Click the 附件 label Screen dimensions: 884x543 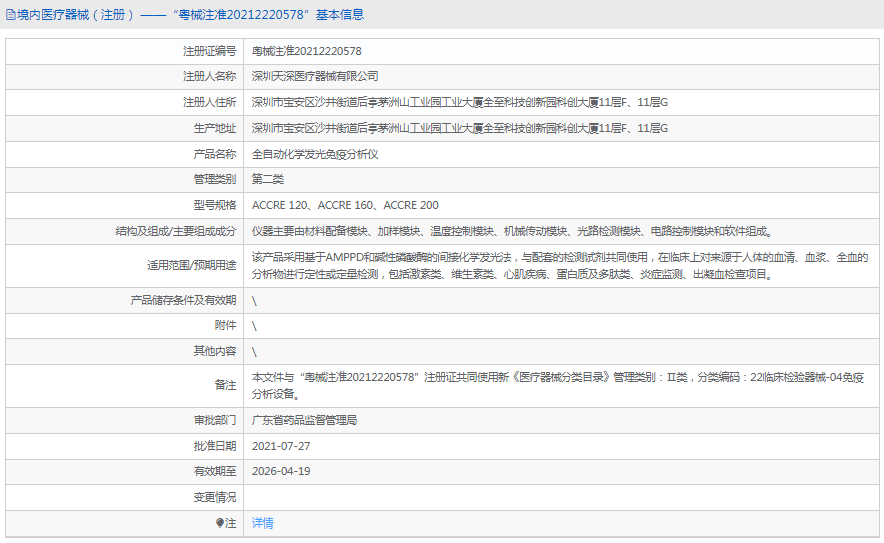click(x=226, y=326)
